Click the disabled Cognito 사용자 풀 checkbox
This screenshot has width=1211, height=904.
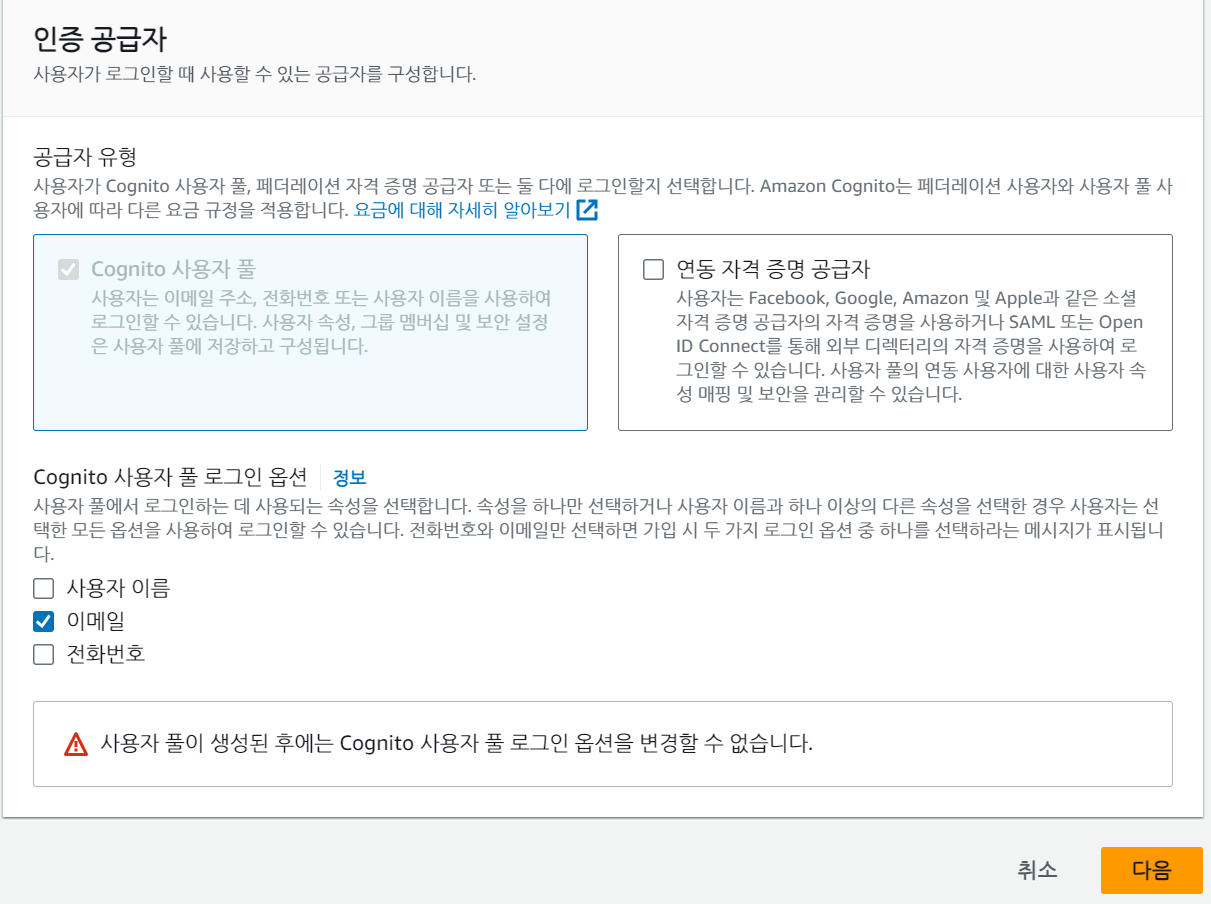tap(68, 269)
